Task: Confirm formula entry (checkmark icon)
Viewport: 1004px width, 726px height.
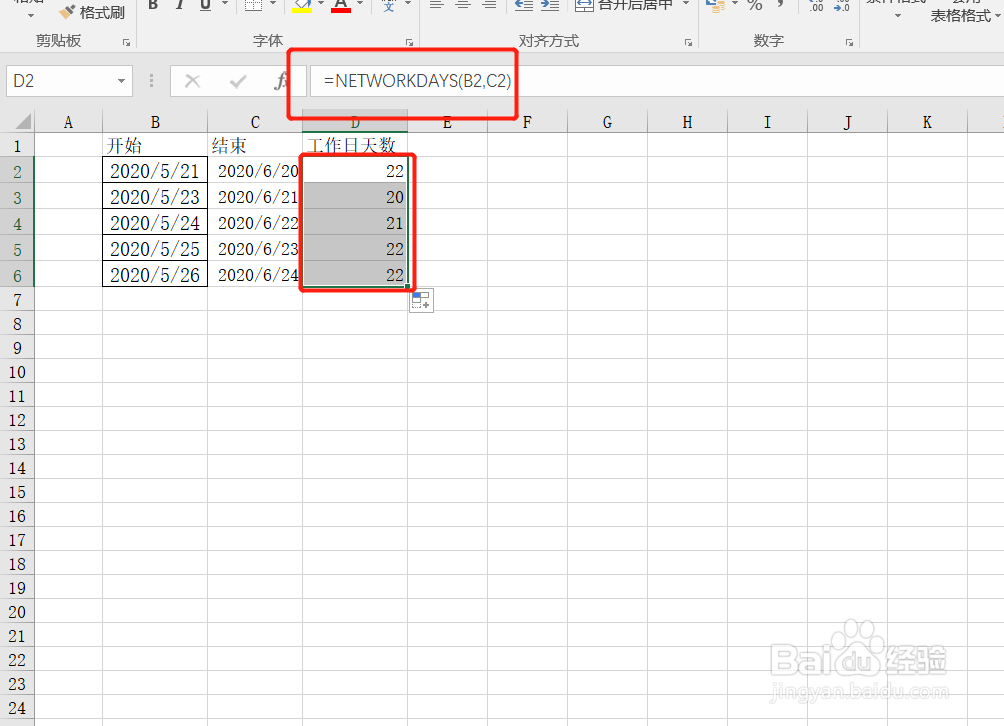Action: [x=238, y=81]
